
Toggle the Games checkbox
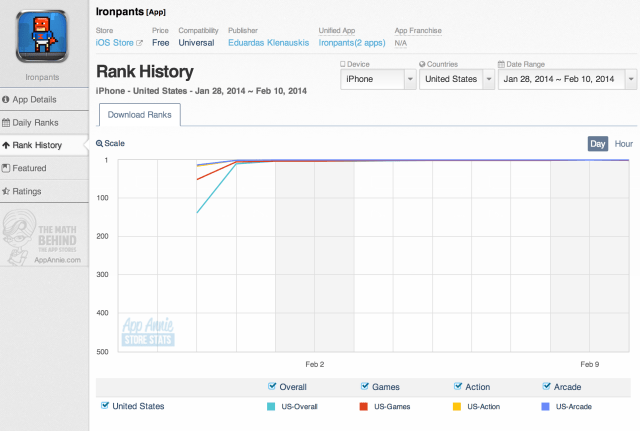pyautogui.click(x=364, y=386)
